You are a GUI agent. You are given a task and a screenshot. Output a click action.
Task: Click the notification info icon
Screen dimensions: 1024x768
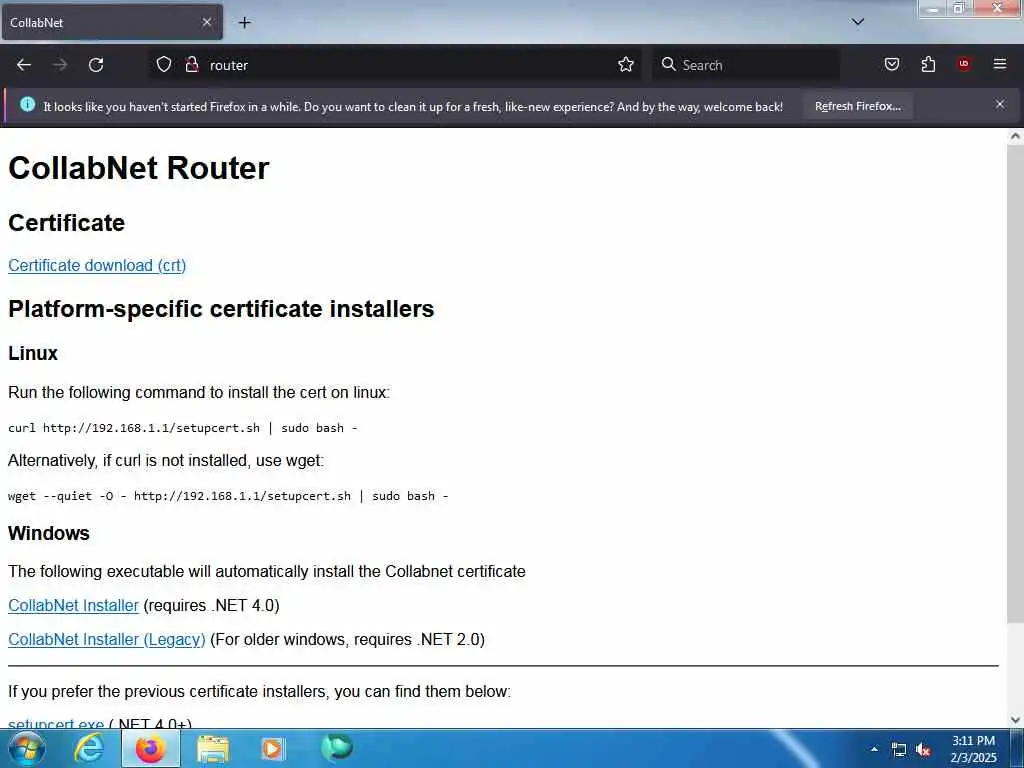coord(27,104)
